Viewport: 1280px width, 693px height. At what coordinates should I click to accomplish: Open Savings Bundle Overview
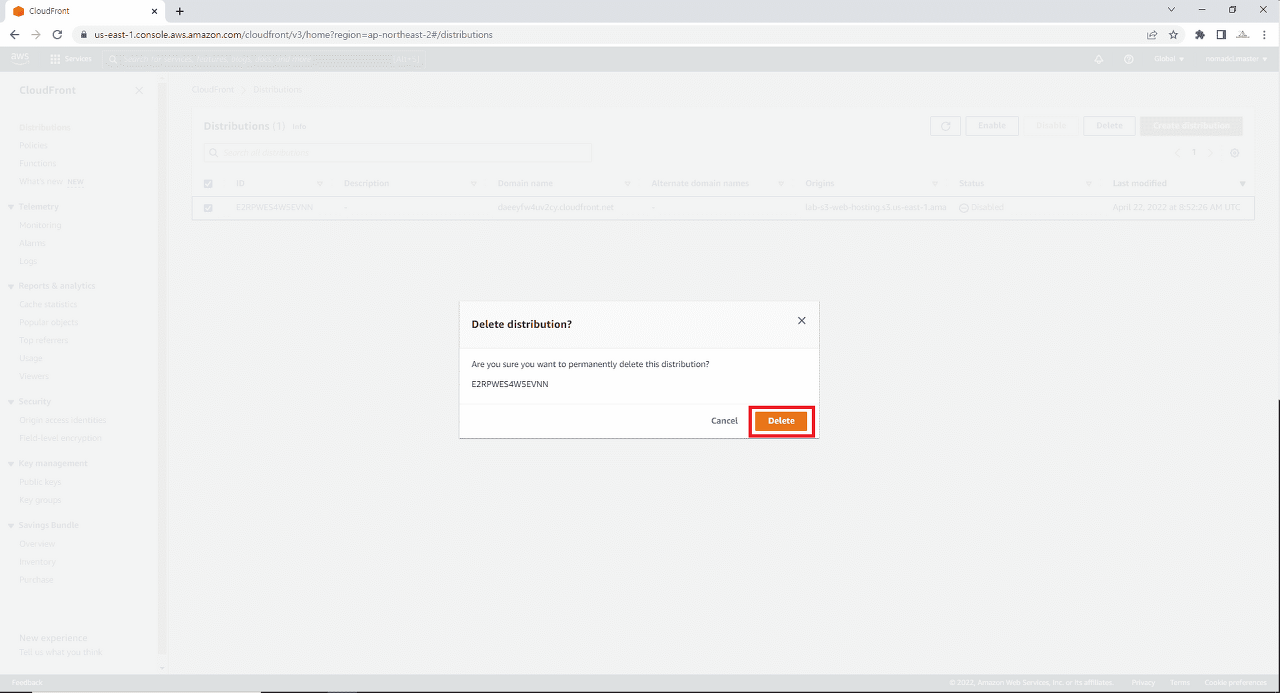coord(37,545)
